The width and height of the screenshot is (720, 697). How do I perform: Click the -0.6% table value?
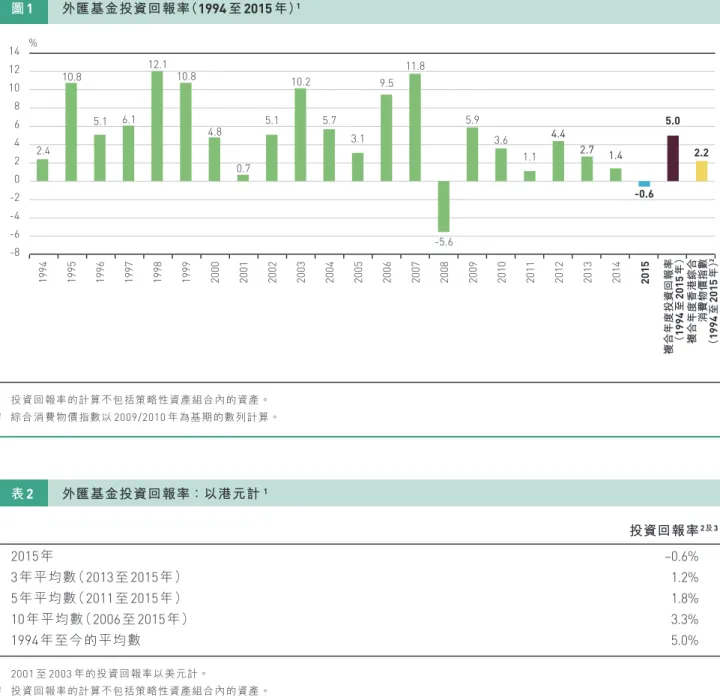point(682,556)
